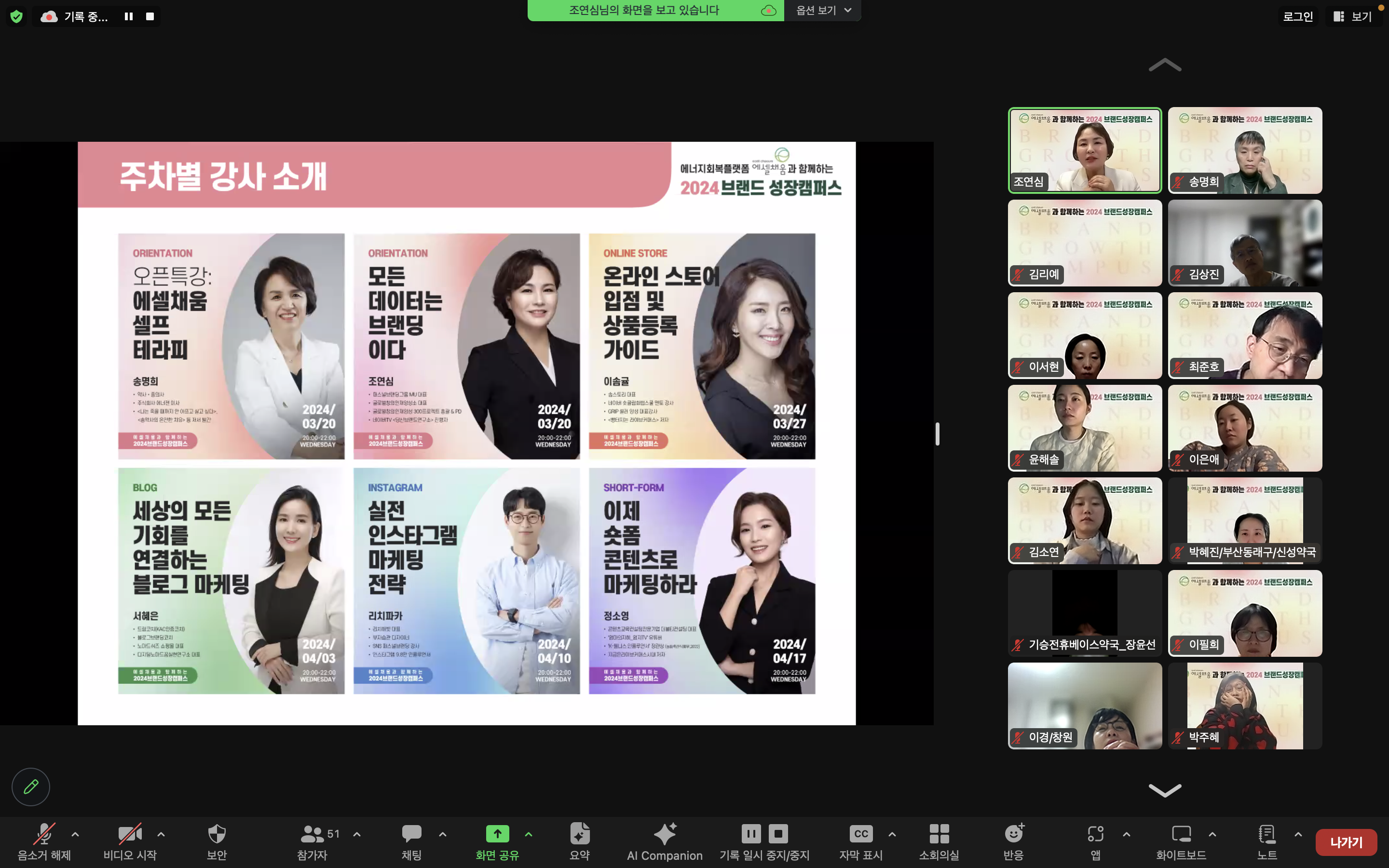
Task: Toggle camera with 비디오 시작
Action: coord(130,834)
